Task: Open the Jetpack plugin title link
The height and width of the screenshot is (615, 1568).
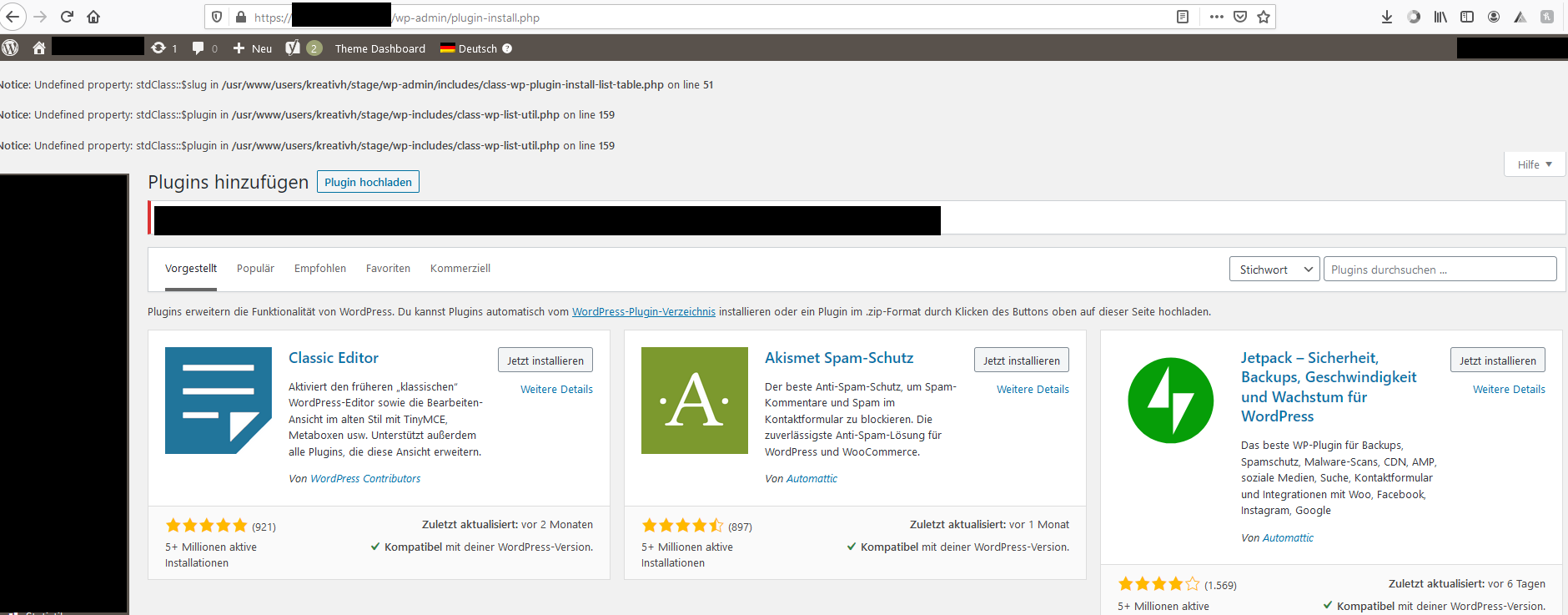Action: coord(1329,387)
